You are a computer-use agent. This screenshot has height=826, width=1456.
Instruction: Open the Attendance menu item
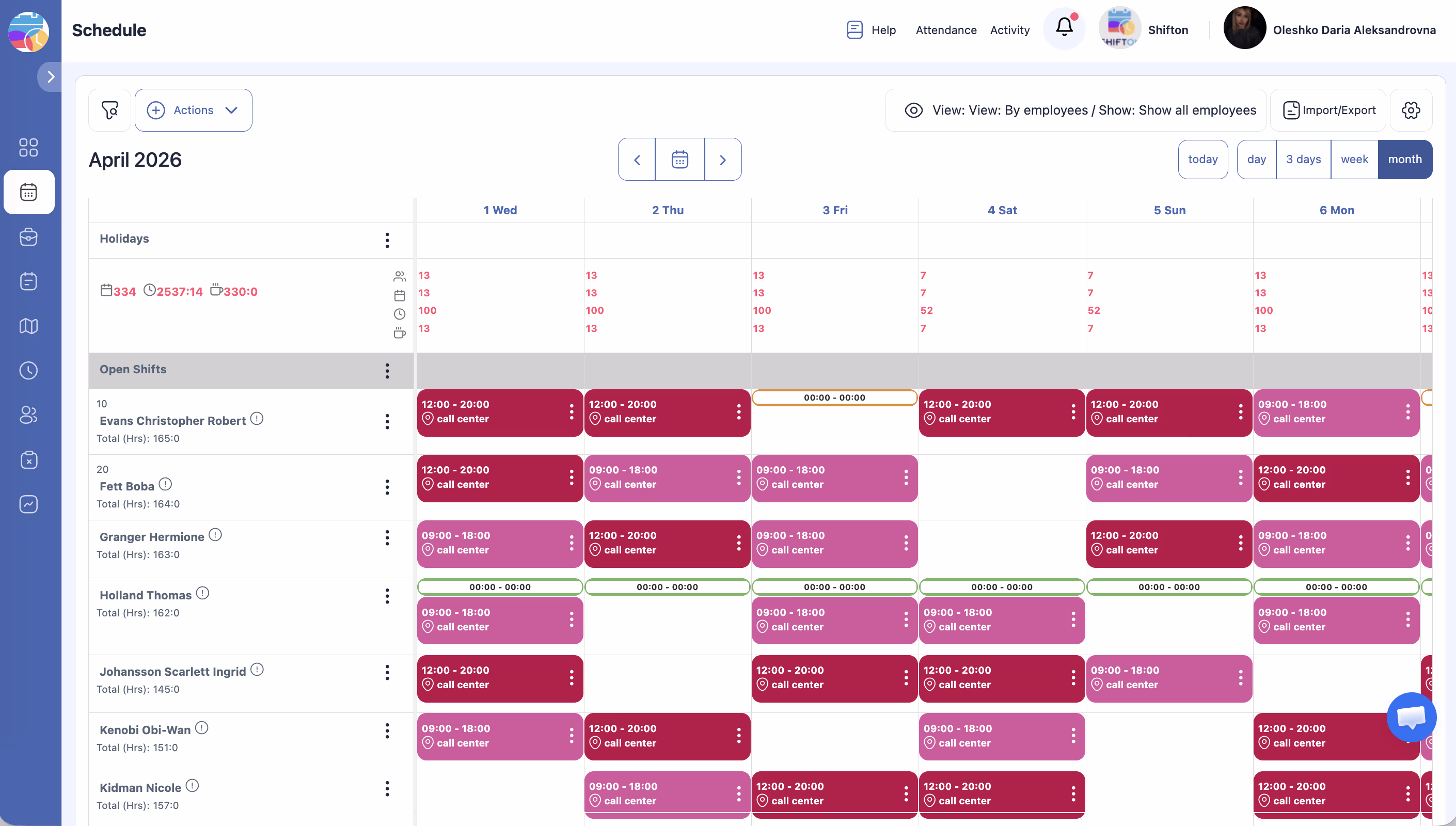pyautogui.click(x=945, y=30)
